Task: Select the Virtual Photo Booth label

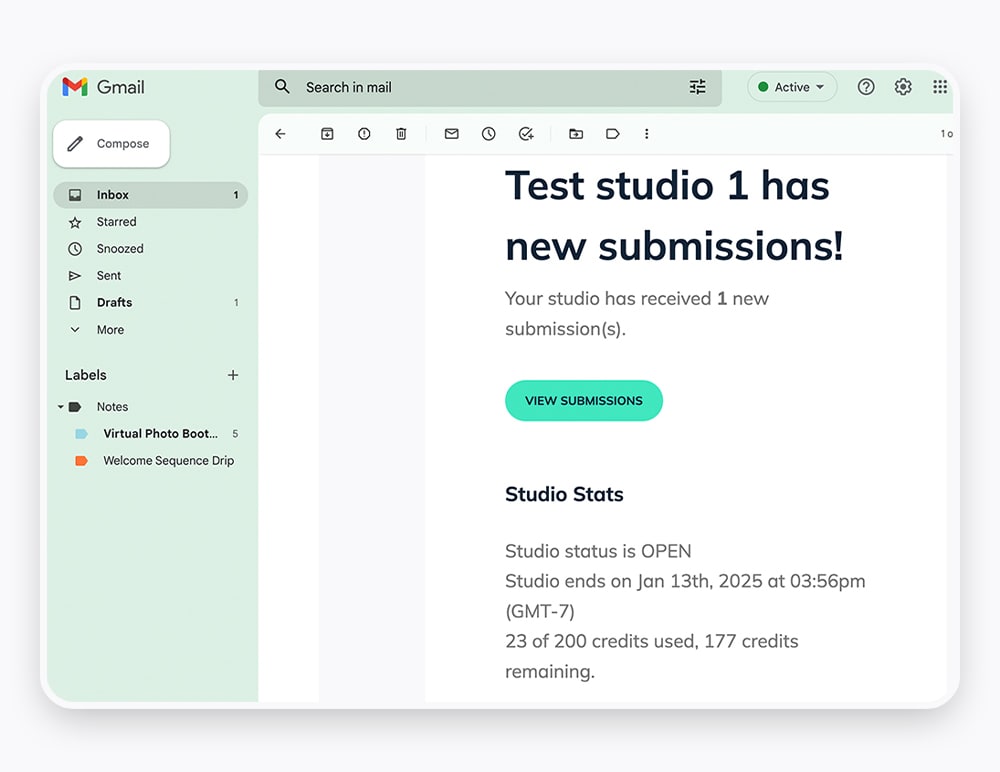Action: (x=159, y=434)
